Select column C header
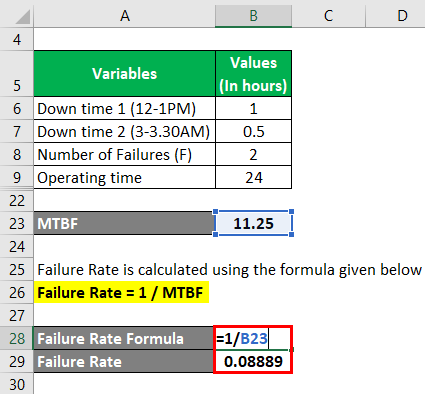 [328, 16]
